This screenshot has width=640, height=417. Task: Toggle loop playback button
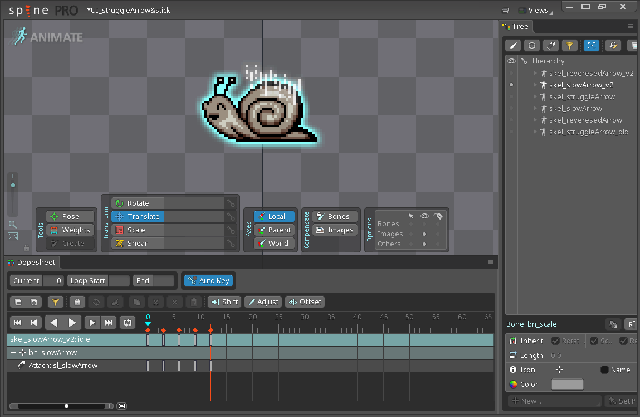click(x=128, y=323)
